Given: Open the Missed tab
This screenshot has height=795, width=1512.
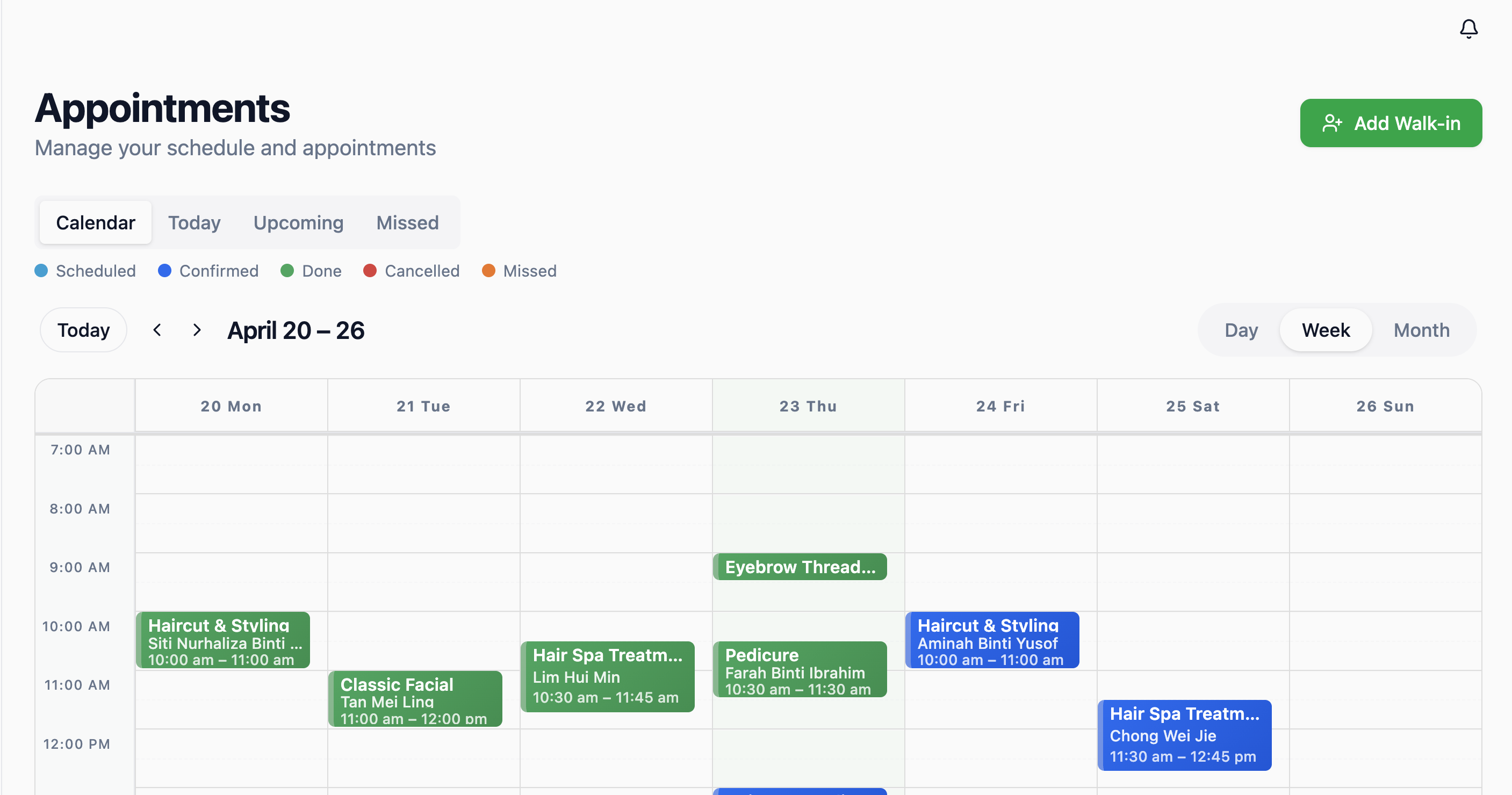Looking at the screenshot, I should [x=407, y=222].
